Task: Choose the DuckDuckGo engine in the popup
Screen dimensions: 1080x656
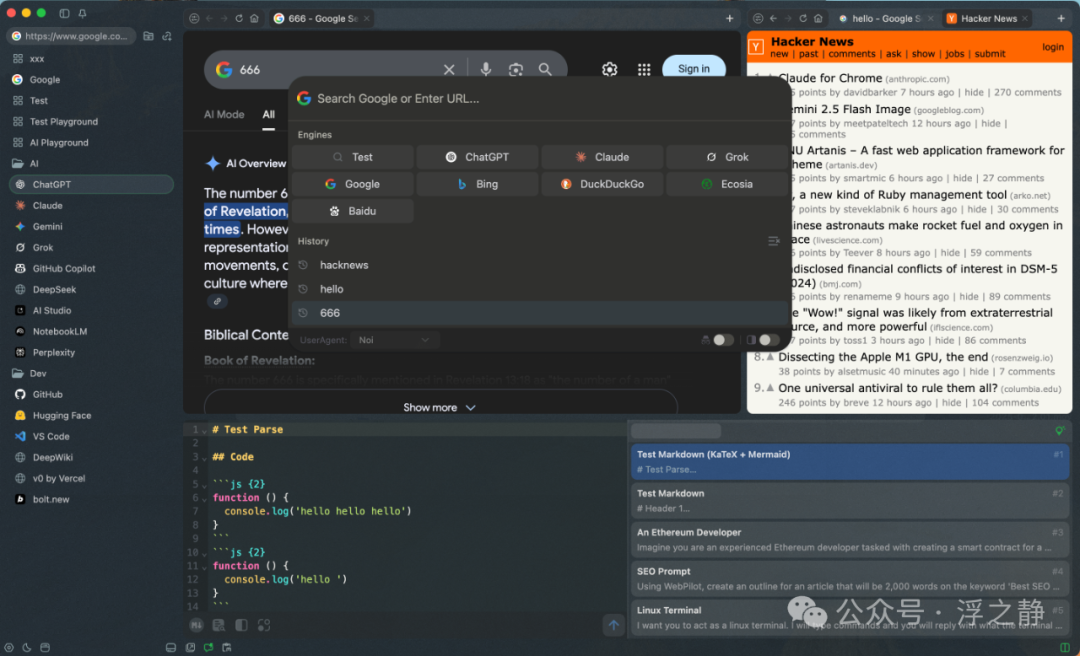Action: (602, 184)
